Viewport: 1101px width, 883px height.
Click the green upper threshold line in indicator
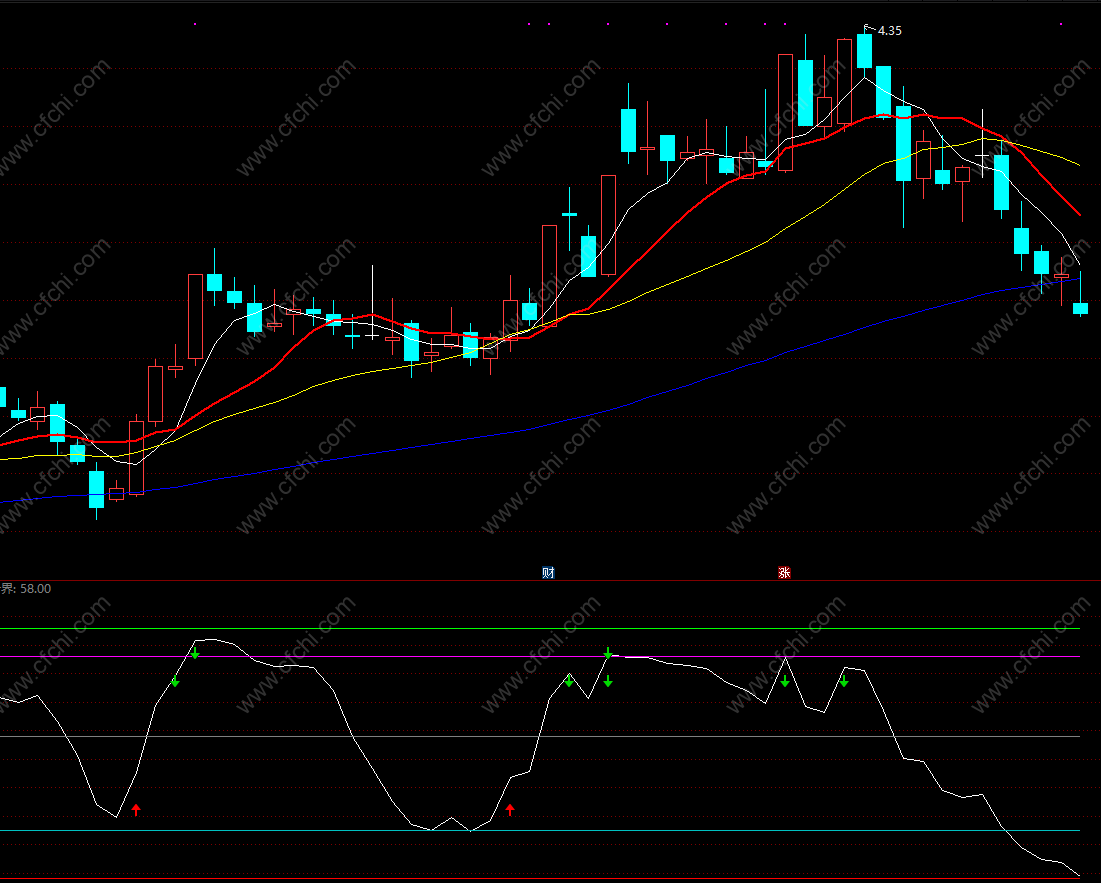point(540,629)
